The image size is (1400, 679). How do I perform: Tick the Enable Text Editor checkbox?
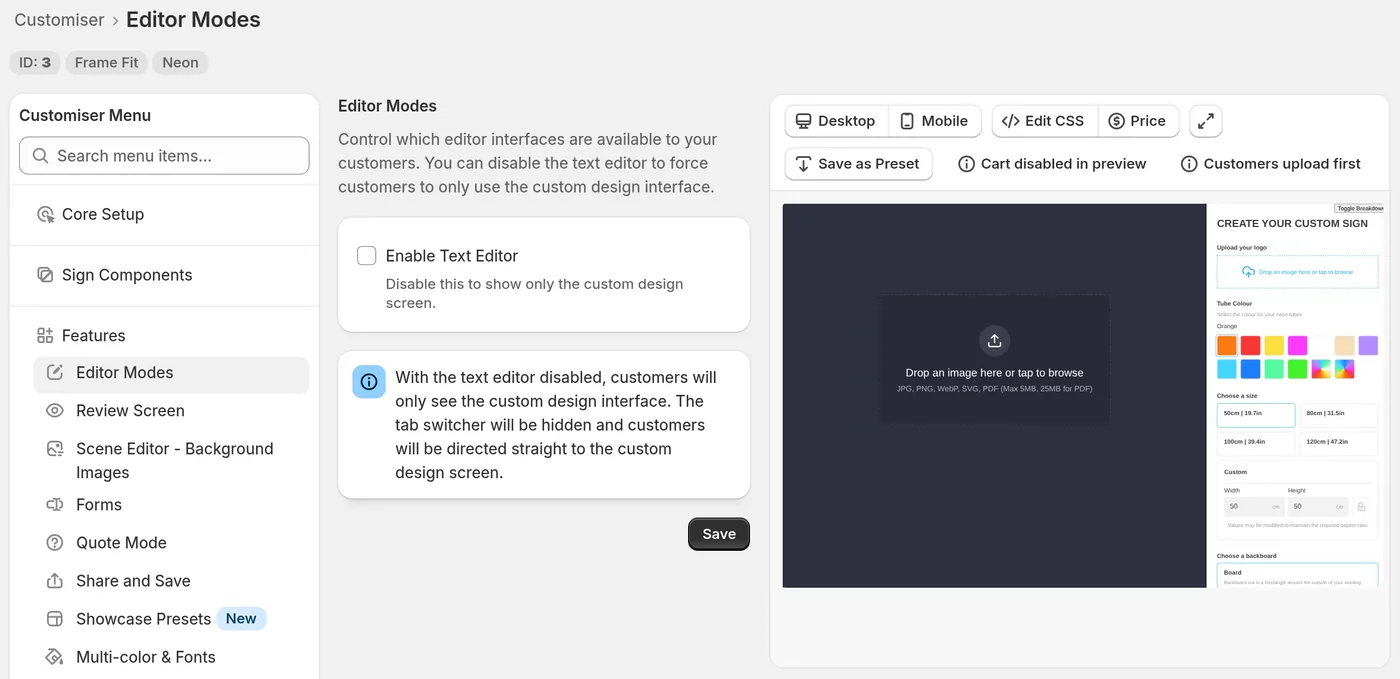coord(367,256)
